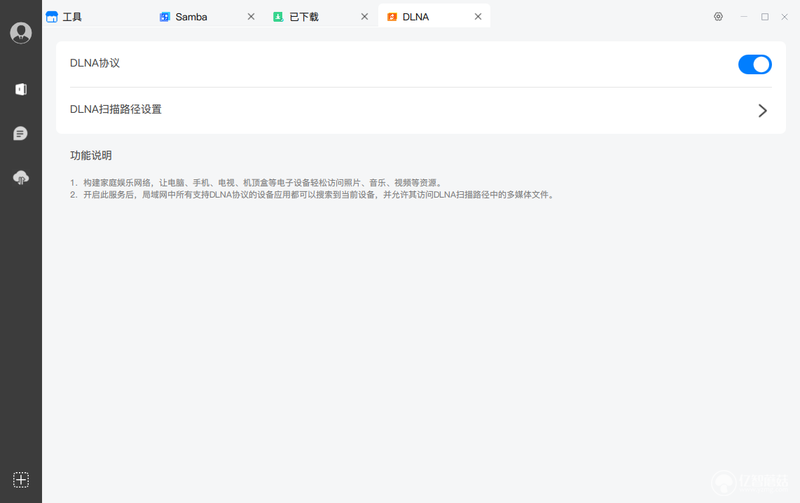The width and height of the screenshot is (800, 503).
Task: Expand DLNA扫描路径设置 chevron arrow
Action: coord(762,110)
